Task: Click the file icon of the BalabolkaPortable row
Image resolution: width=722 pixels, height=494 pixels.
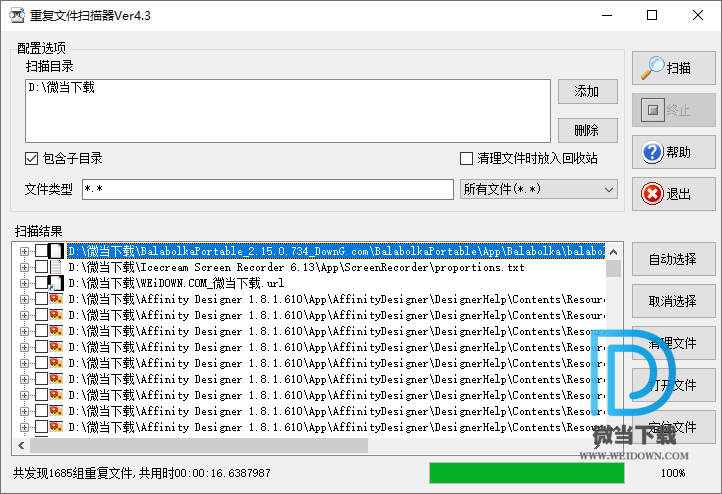Action: coord(56,251)
